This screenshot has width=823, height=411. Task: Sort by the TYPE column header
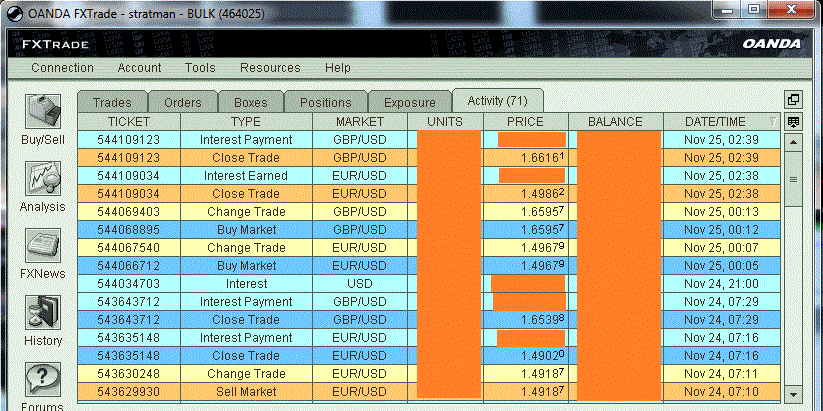click(x=246, y=122)
